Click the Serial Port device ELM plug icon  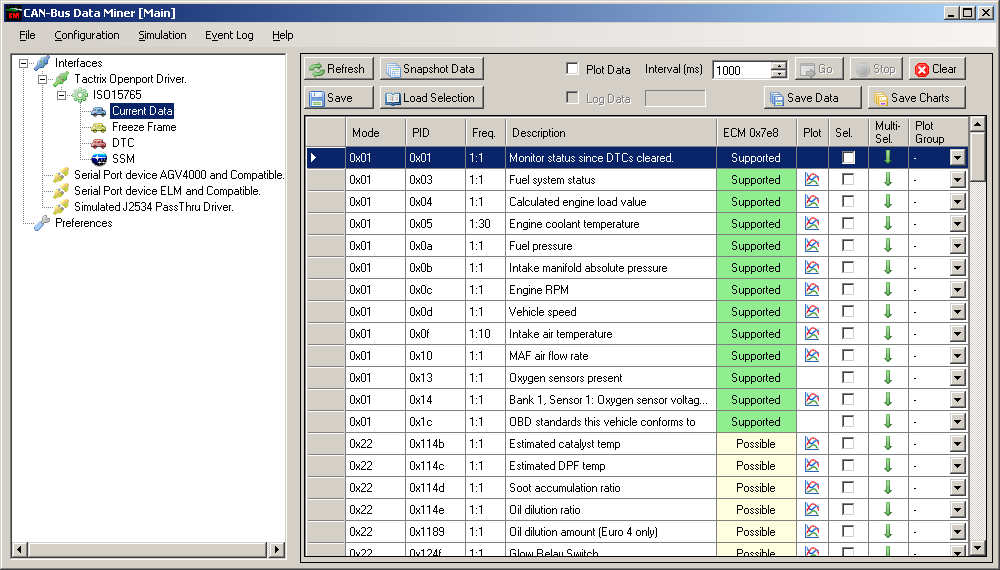coord(61,191)
